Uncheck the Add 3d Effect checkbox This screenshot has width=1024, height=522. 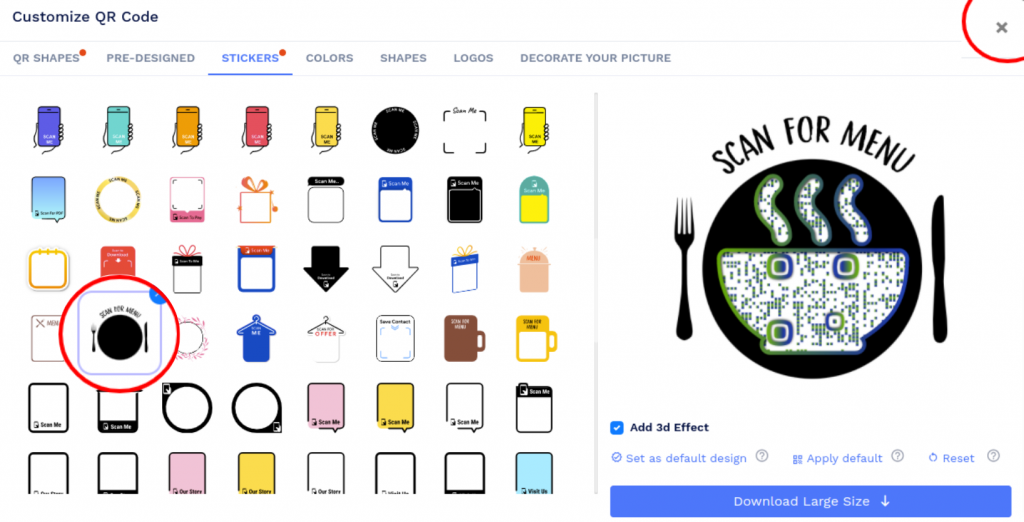click(616, 428)
